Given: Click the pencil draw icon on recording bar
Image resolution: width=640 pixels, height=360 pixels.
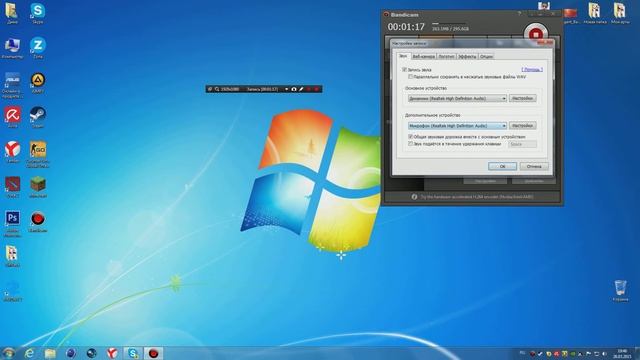Looking at the screenshot, I should click(x=301, y=89).
